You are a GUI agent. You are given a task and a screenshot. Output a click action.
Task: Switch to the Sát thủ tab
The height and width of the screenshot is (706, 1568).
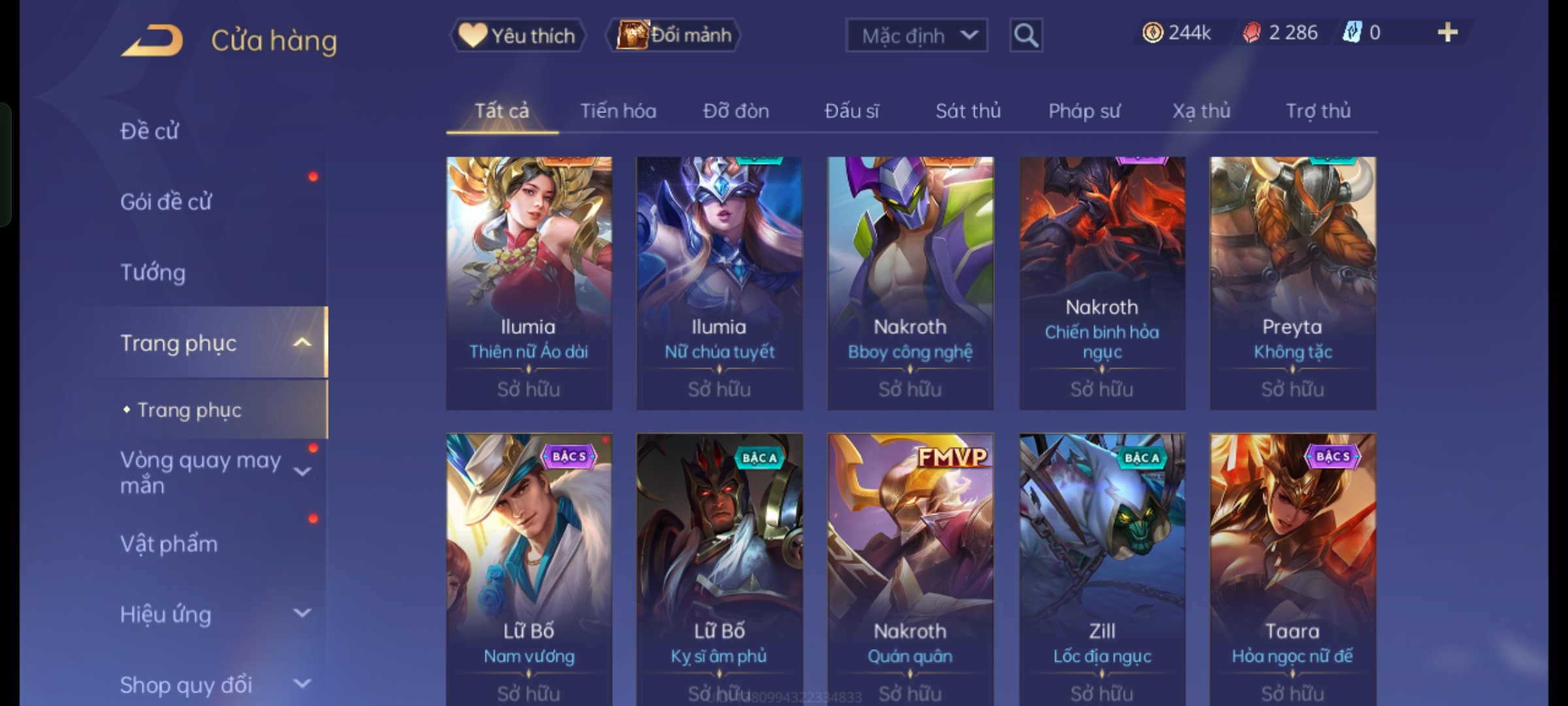tap(968, 111)
